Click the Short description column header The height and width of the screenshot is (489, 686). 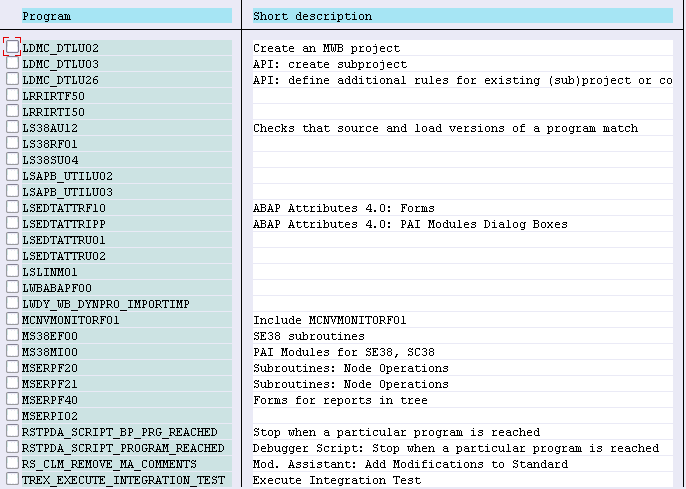pyautogui.click(x=462, y=16)
